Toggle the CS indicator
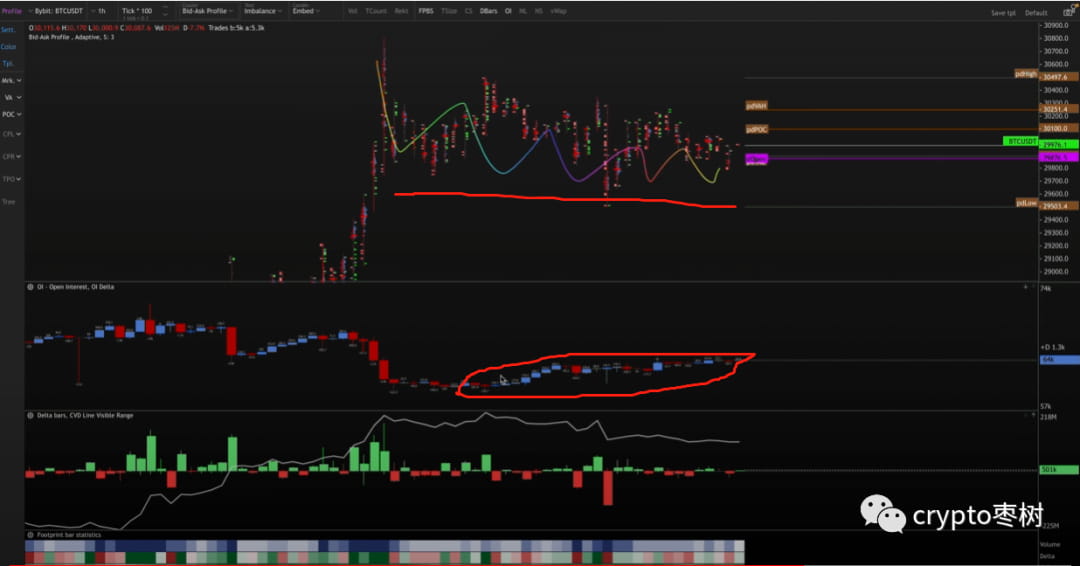The height and width of the screenshot is (566, 1080). coord(468,11)
